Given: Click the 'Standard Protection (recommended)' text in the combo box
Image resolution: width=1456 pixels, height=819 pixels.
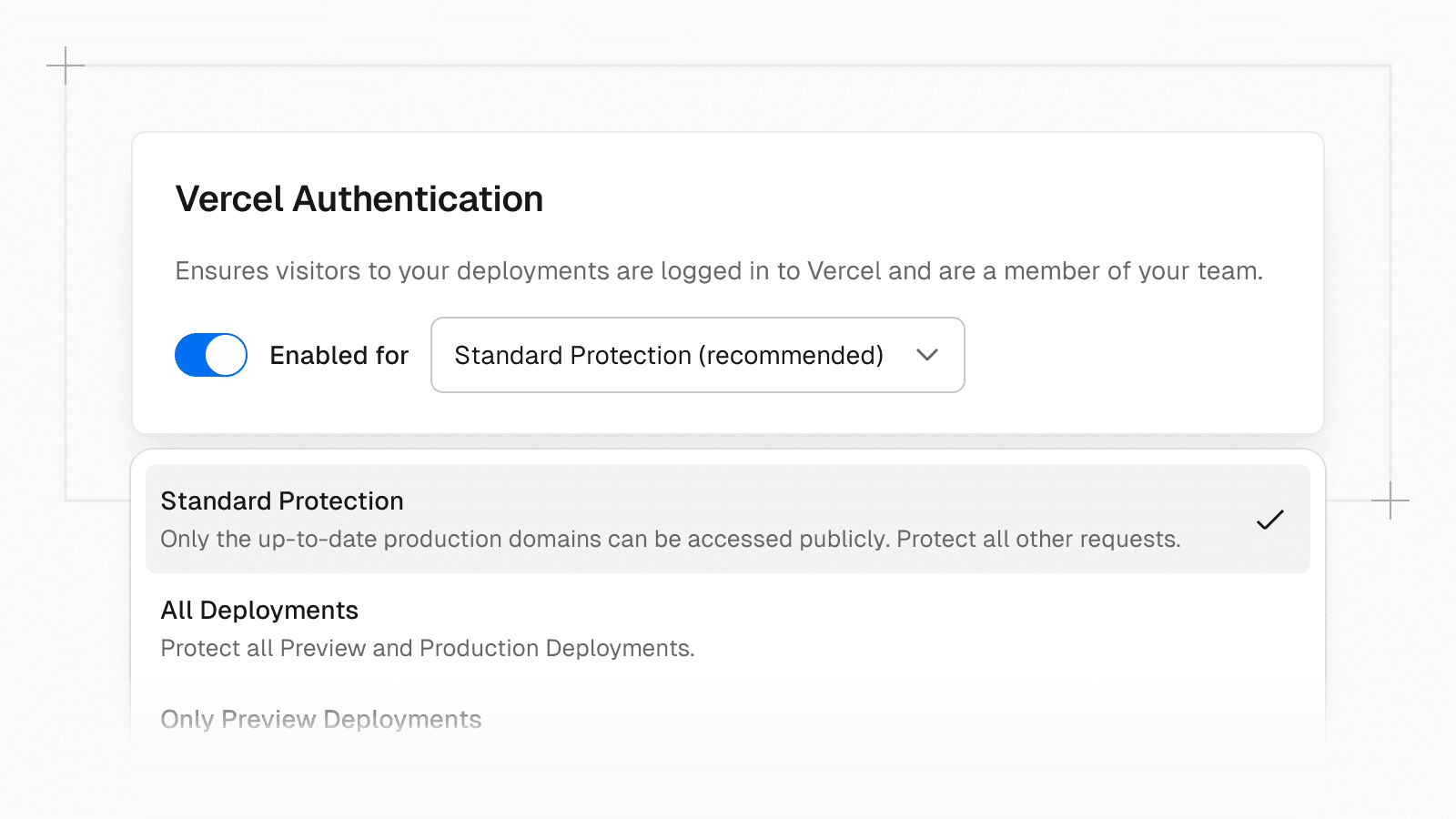Looking at the screenshot, I should tap(668, 355).
